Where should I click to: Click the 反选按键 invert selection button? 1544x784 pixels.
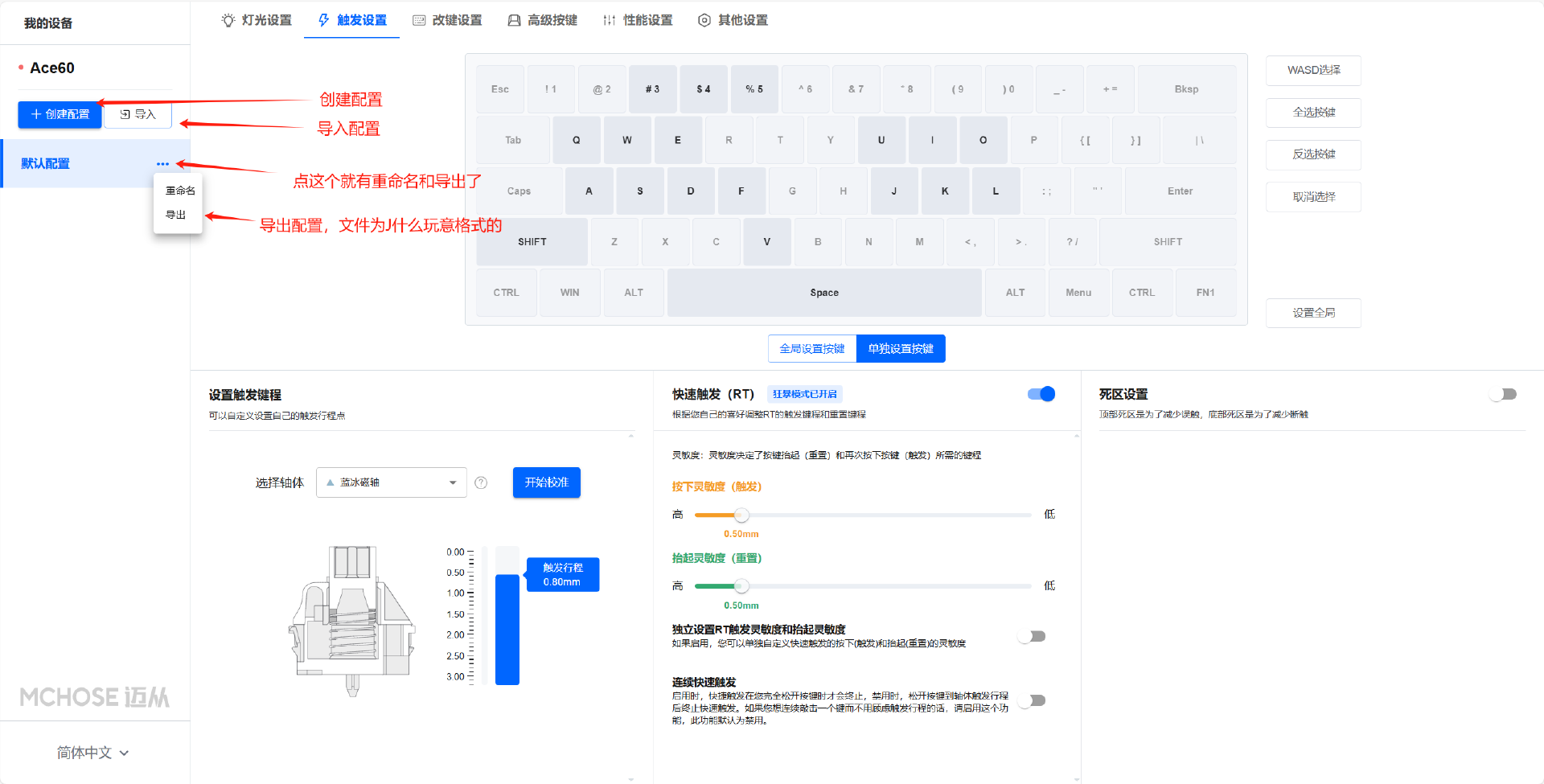click(1313, 154)
